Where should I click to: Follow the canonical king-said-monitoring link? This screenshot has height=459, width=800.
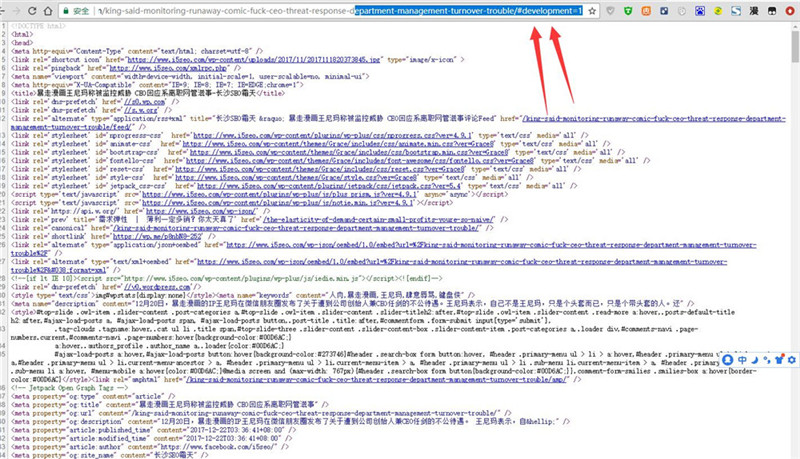point(296,228)
